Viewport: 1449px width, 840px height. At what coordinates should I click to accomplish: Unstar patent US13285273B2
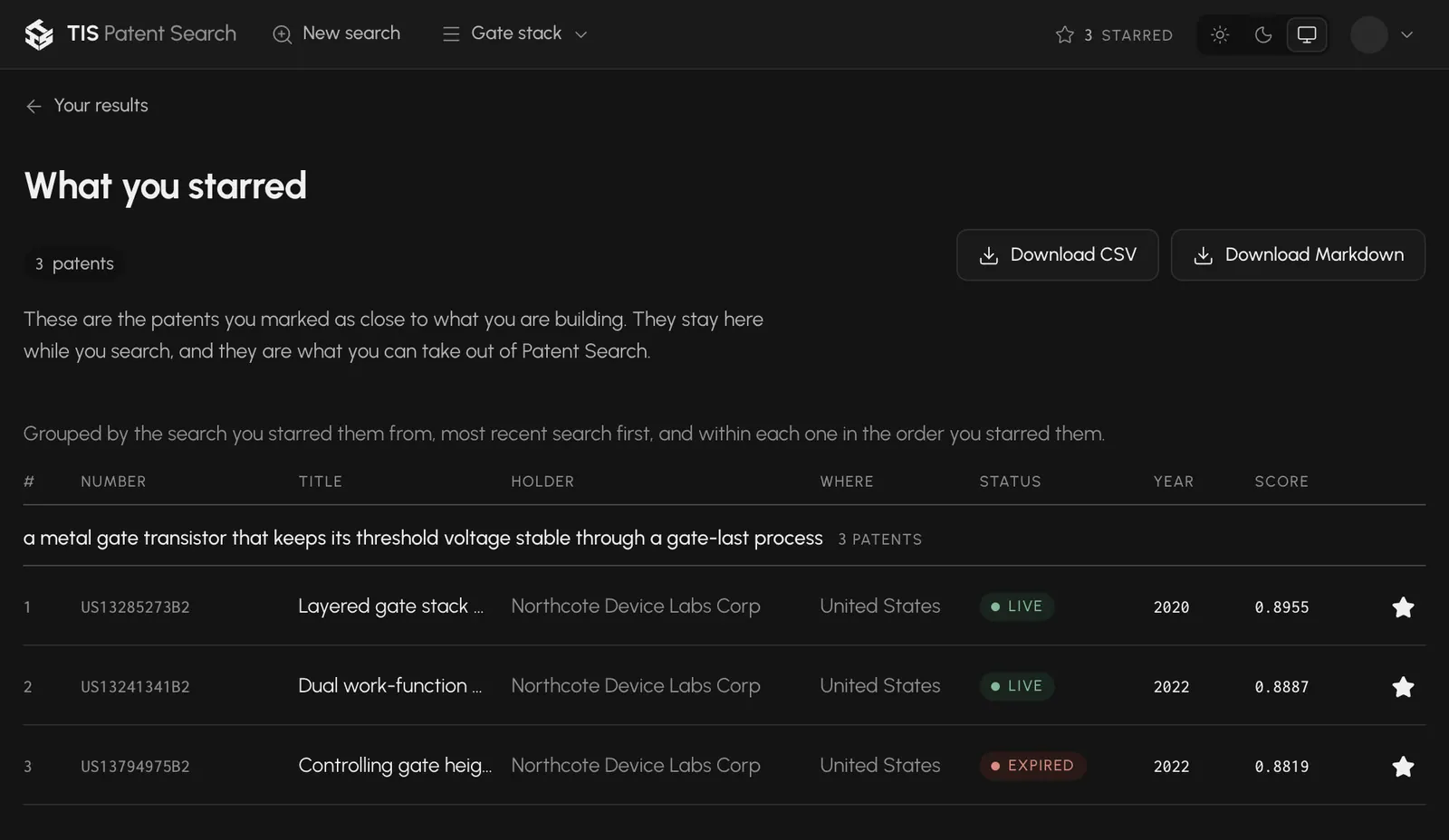point(1403,607)
